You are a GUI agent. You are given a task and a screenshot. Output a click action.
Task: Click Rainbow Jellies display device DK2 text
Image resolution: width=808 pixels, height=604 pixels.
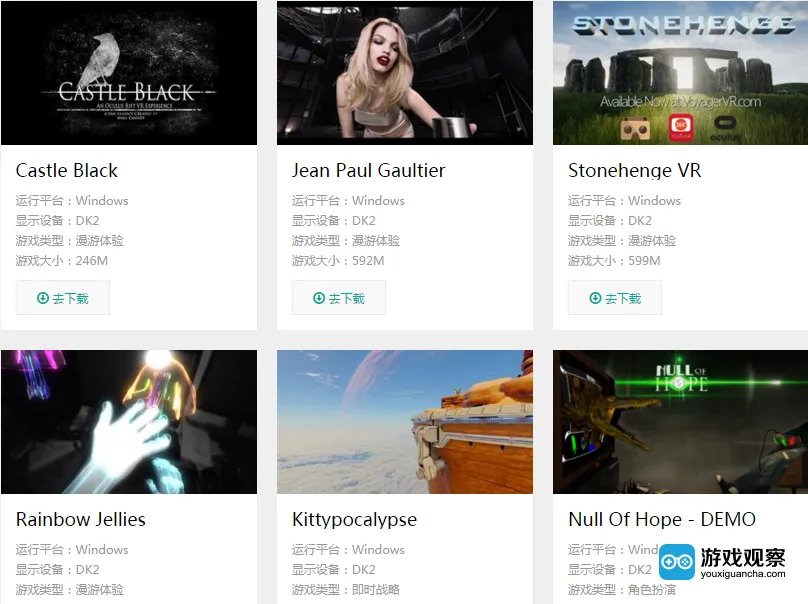[x=88, y=569]
